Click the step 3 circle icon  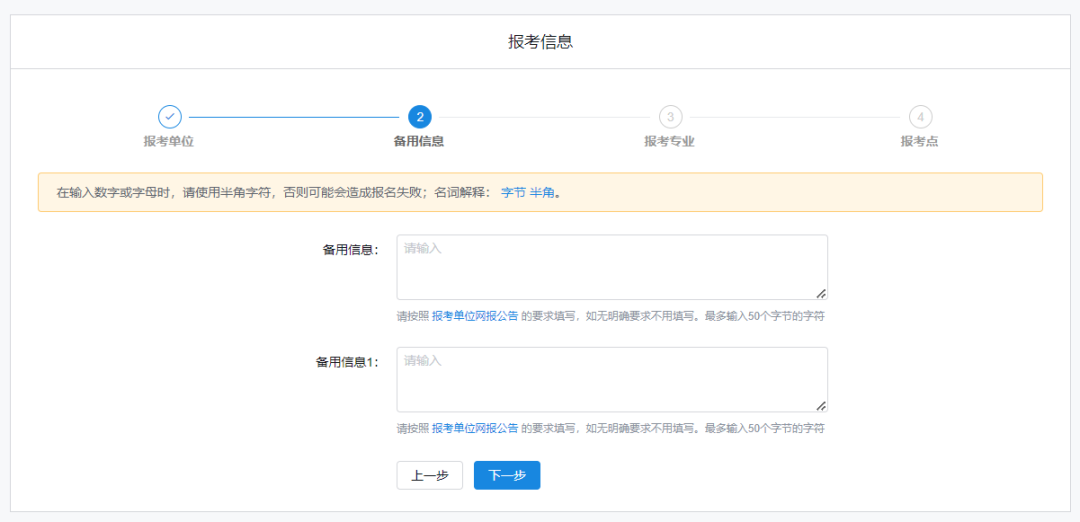click(670, 117)
